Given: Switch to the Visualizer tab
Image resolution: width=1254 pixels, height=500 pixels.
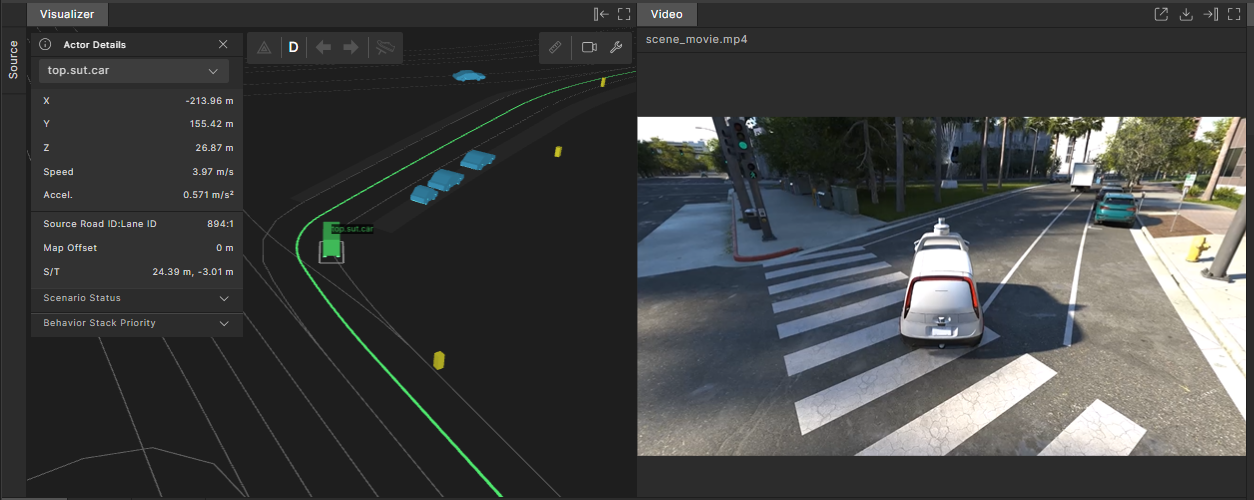Looking at the screenshot, I should click(x=67, y=14).
